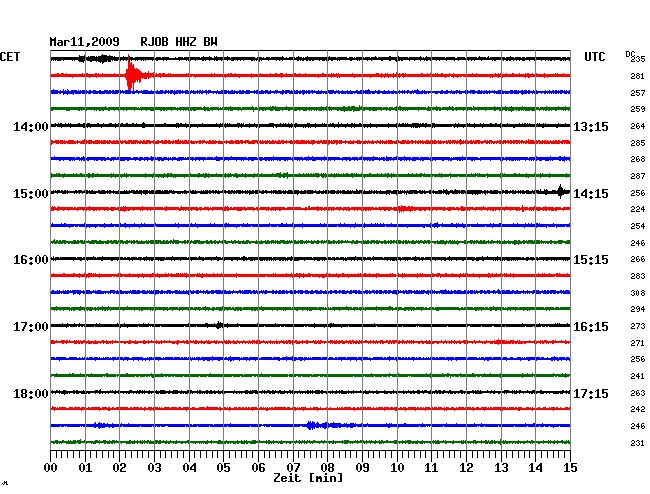Viewport: 650px width, 494px height.
Task: Click the "06" minute tick label
Action: pos(258,468)
